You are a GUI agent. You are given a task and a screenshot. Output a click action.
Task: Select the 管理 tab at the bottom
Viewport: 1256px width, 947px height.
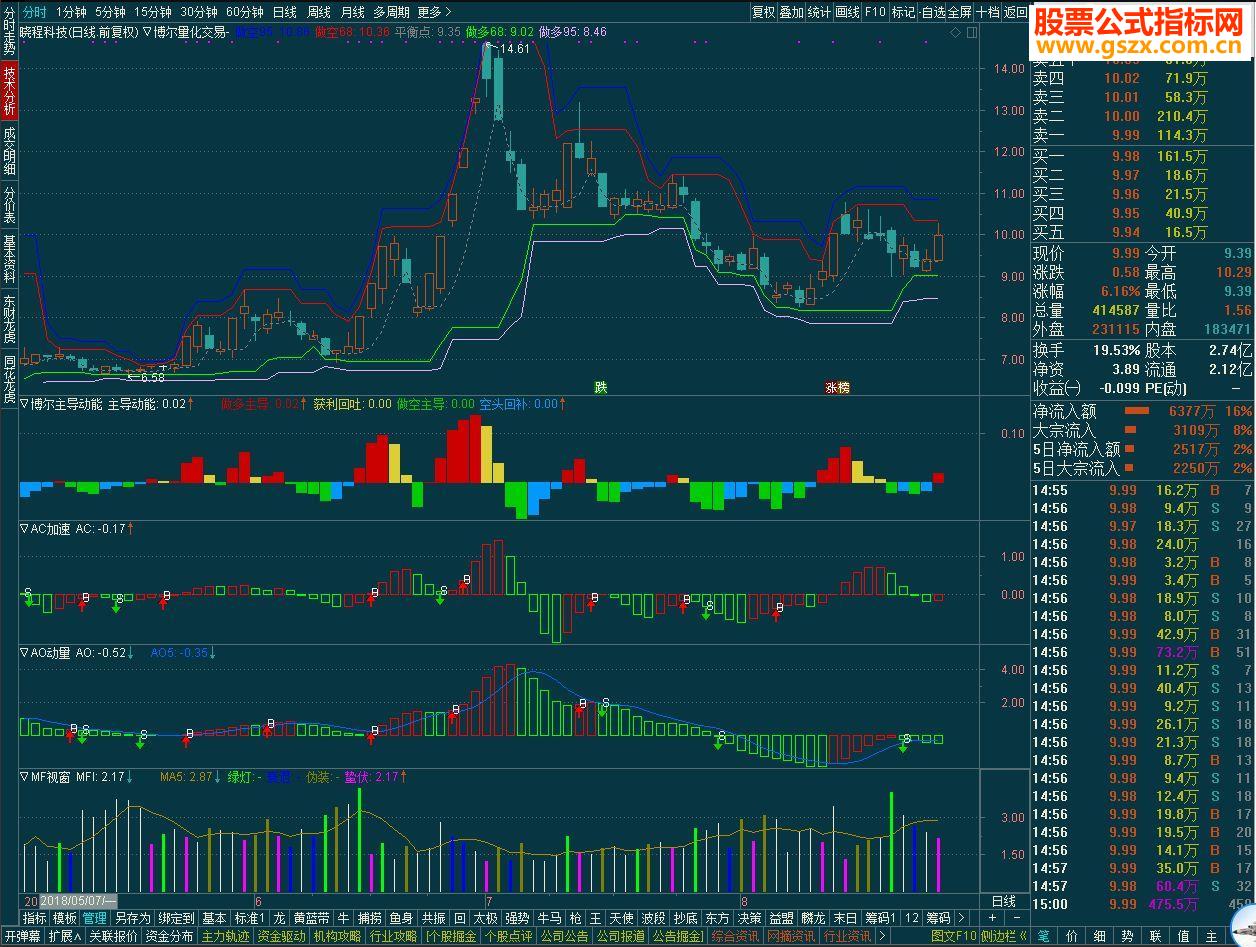95,918
